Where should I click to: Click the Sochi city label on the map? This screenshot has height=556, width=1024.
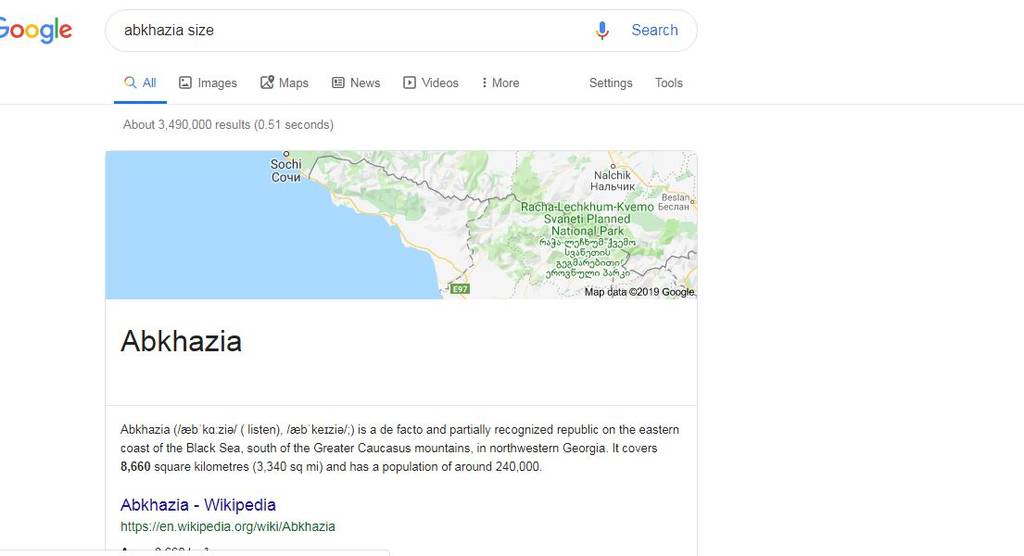click(286, 170)
